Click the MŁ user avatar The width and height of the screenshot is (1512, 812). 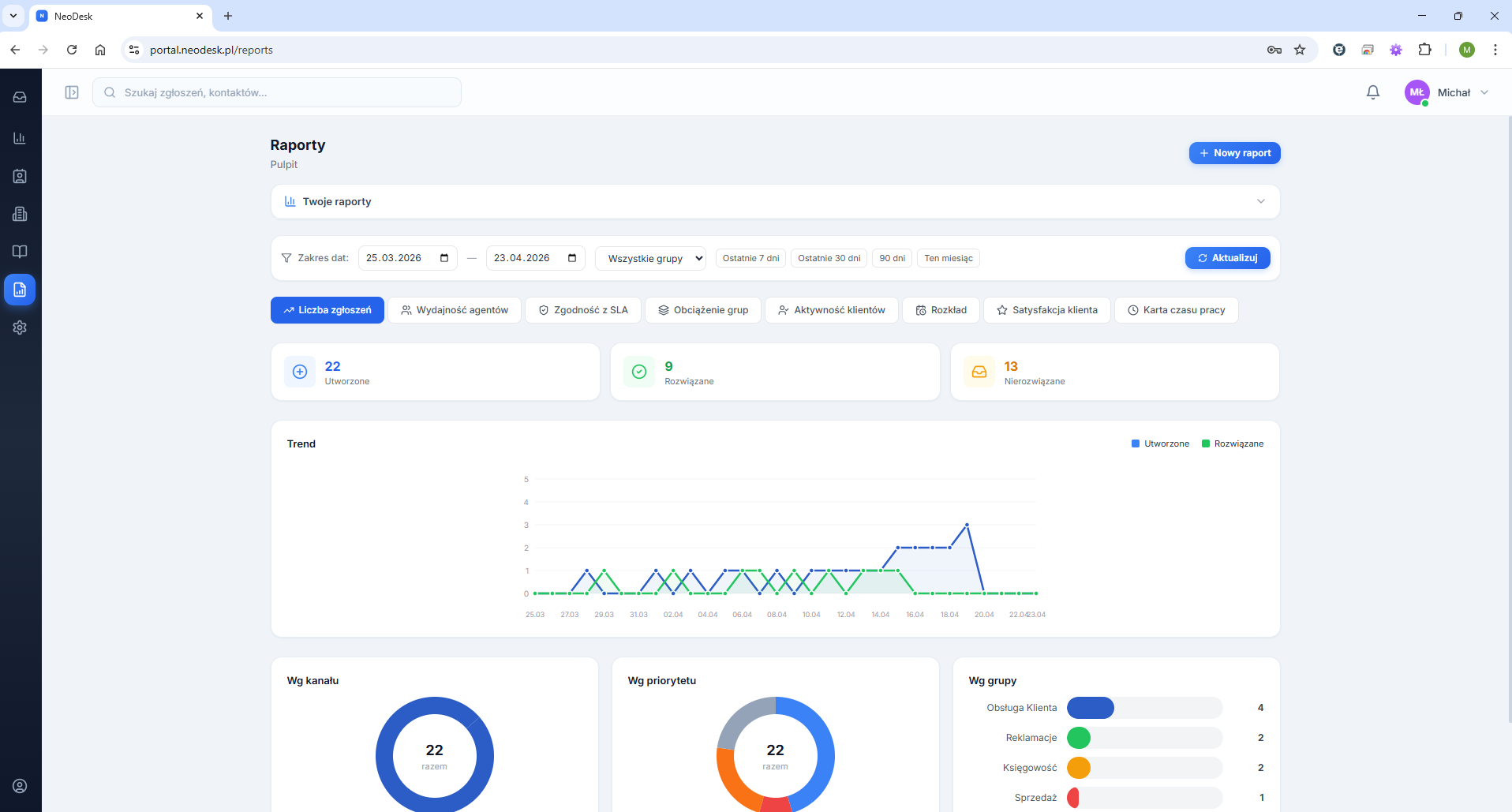(1417, 92)
